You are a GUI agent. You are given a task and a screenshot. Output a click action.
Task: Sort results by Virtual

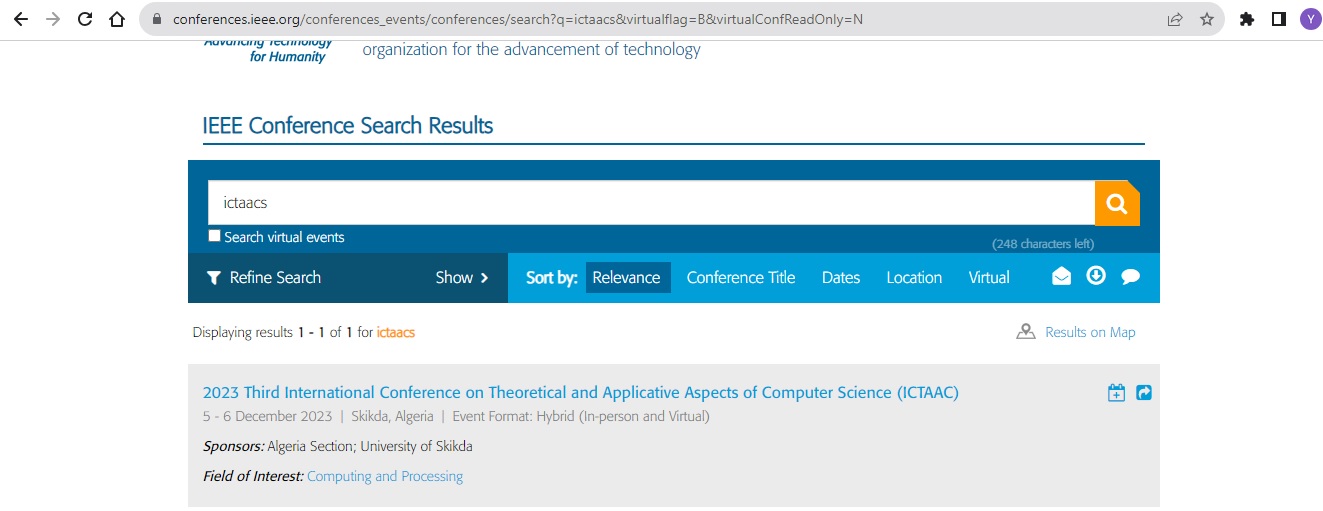pyautogui.click(x=989, y=278)
